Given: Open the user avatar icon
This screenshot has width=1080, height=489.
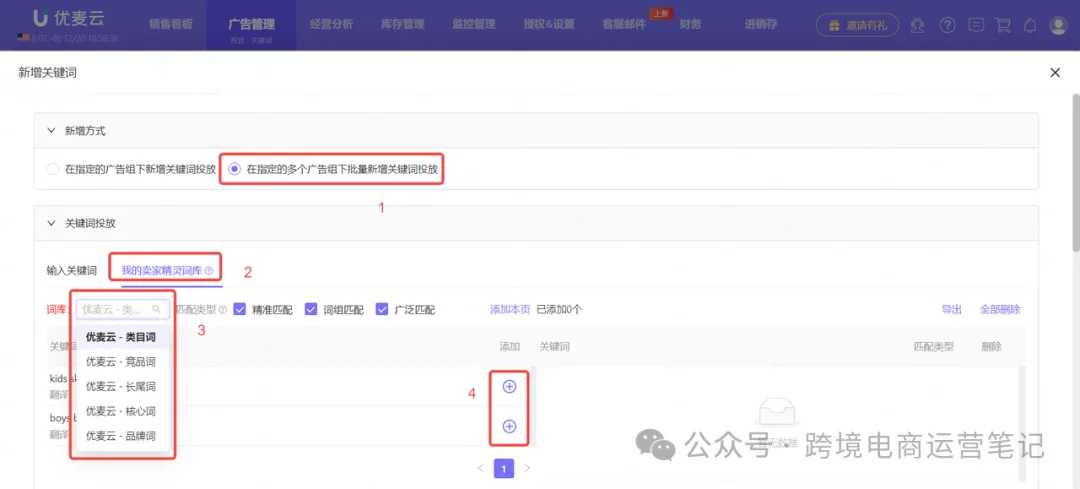Looking at the screenshot, I should (x=1058, y=25).
